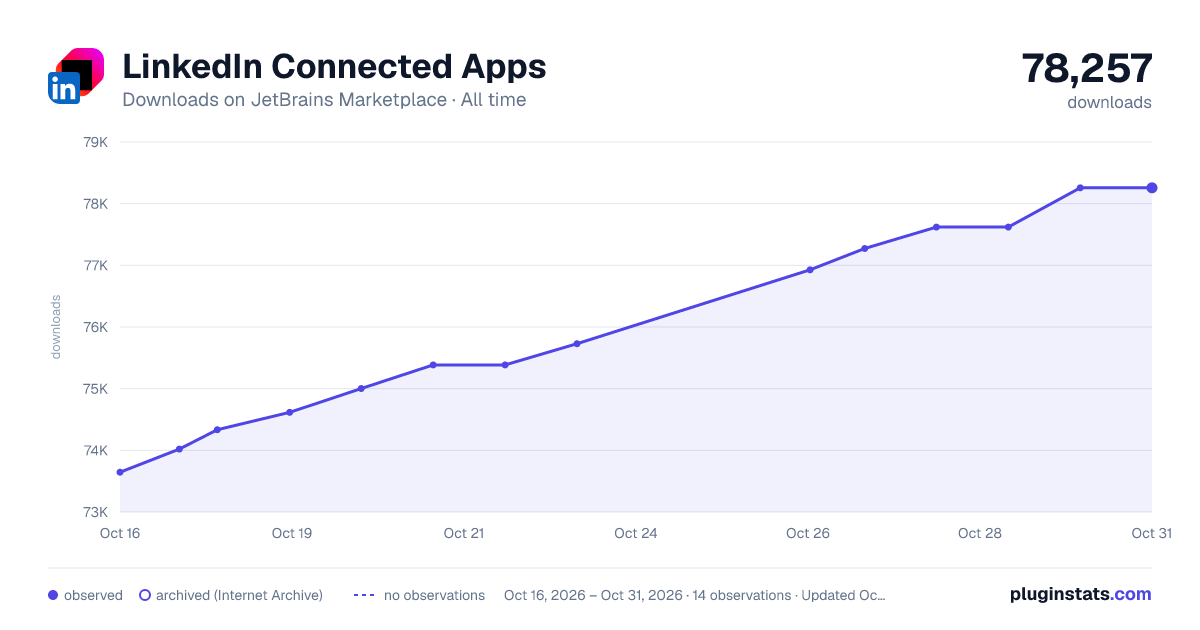Select the first data point at Oct 16
Screen dimensions: 1200x630
[120, 472]
